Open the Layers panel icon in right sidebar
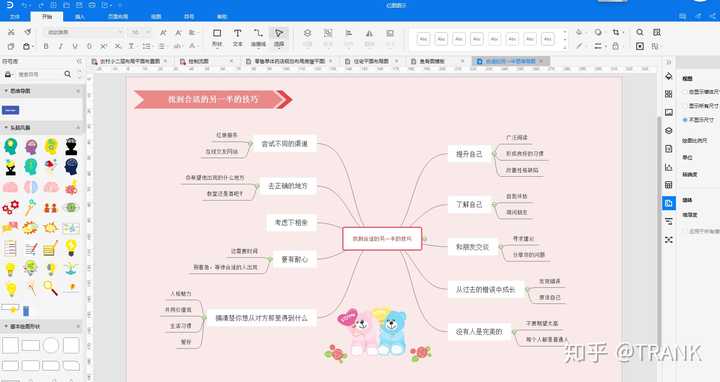720x382 pixels. coord(669,130)
